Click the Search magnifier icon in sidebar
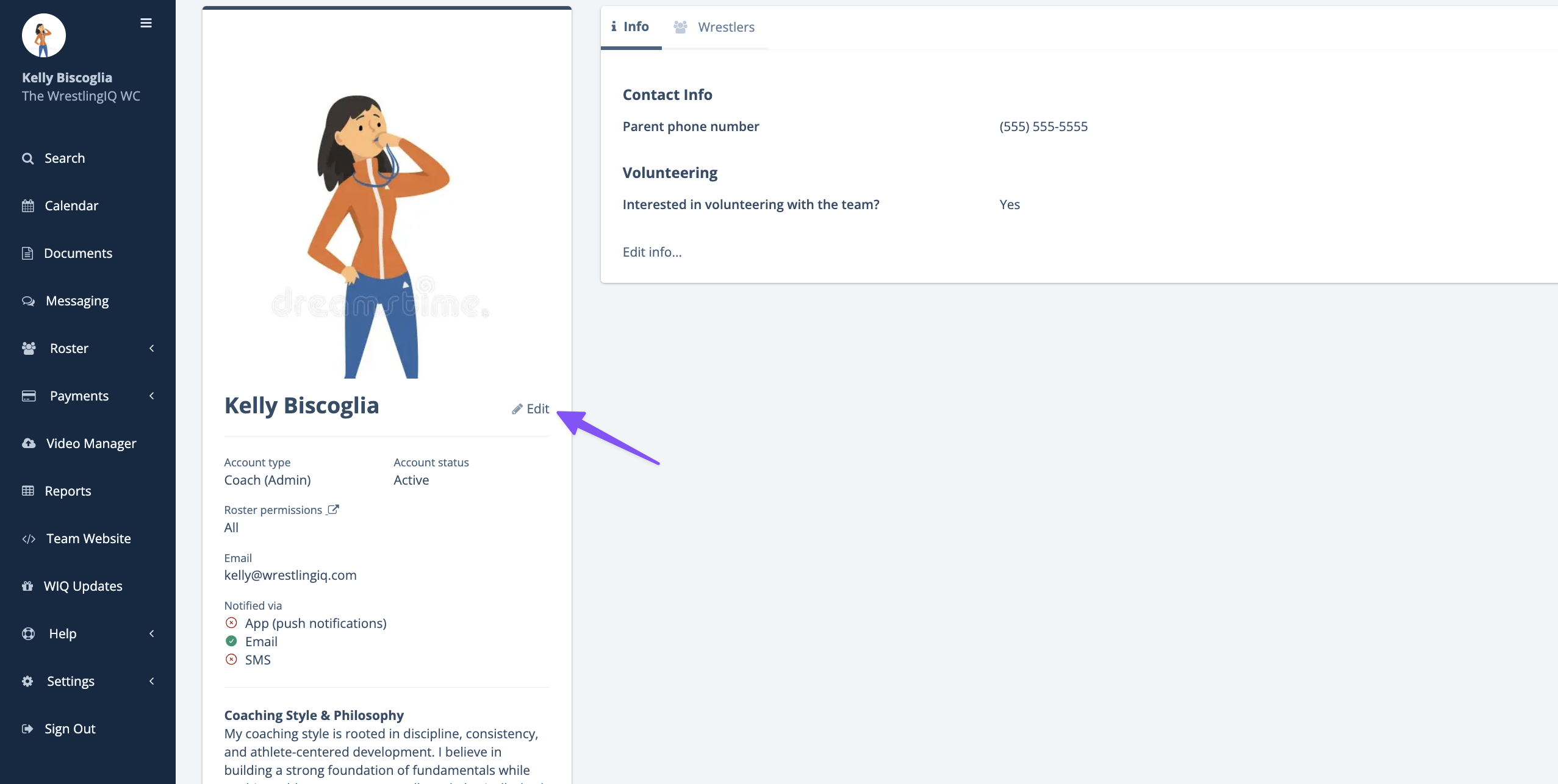This screenshot has width=1558, height=784. (28, 159)
